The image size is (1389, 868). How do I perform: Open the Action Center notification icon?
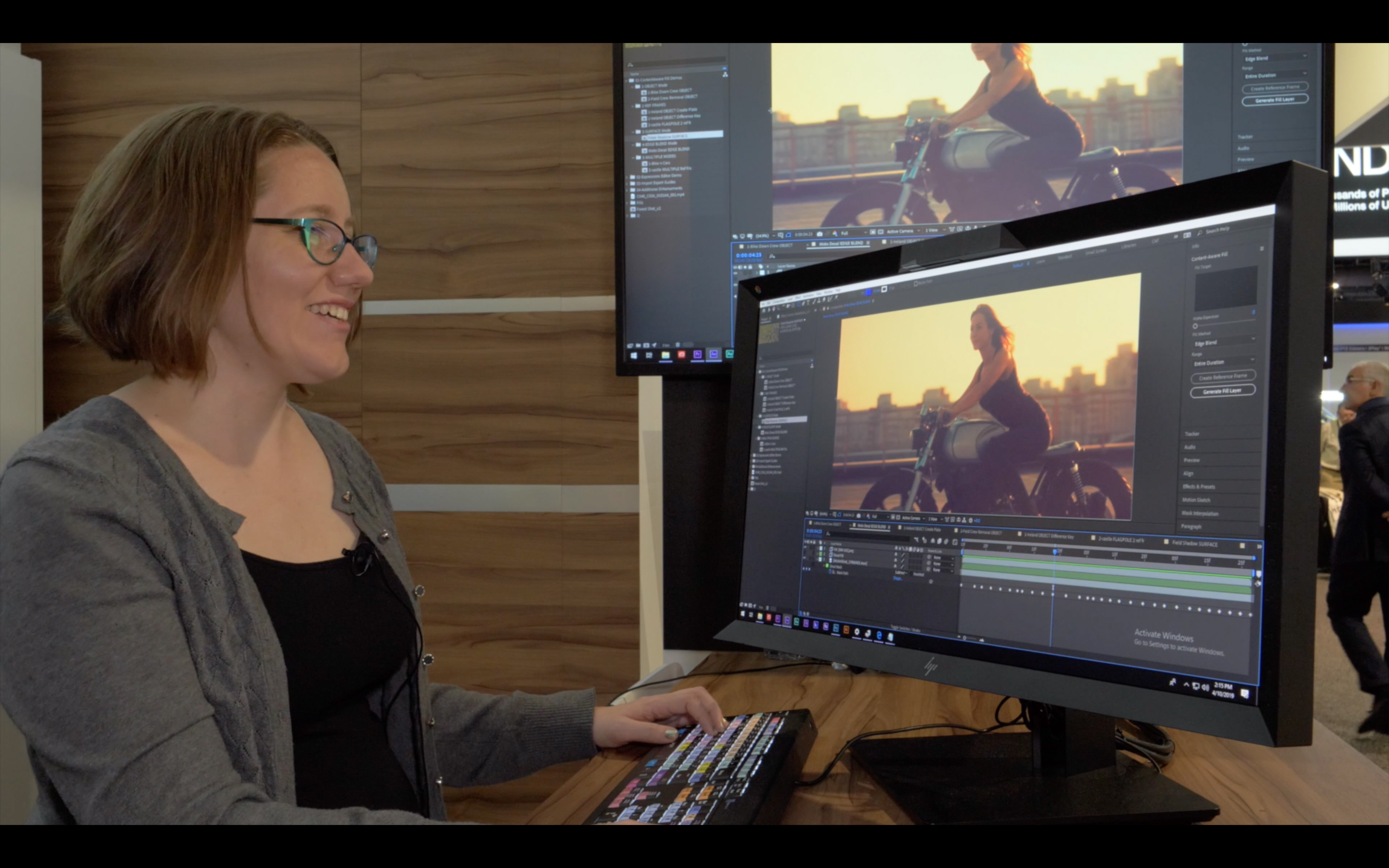1244,694
